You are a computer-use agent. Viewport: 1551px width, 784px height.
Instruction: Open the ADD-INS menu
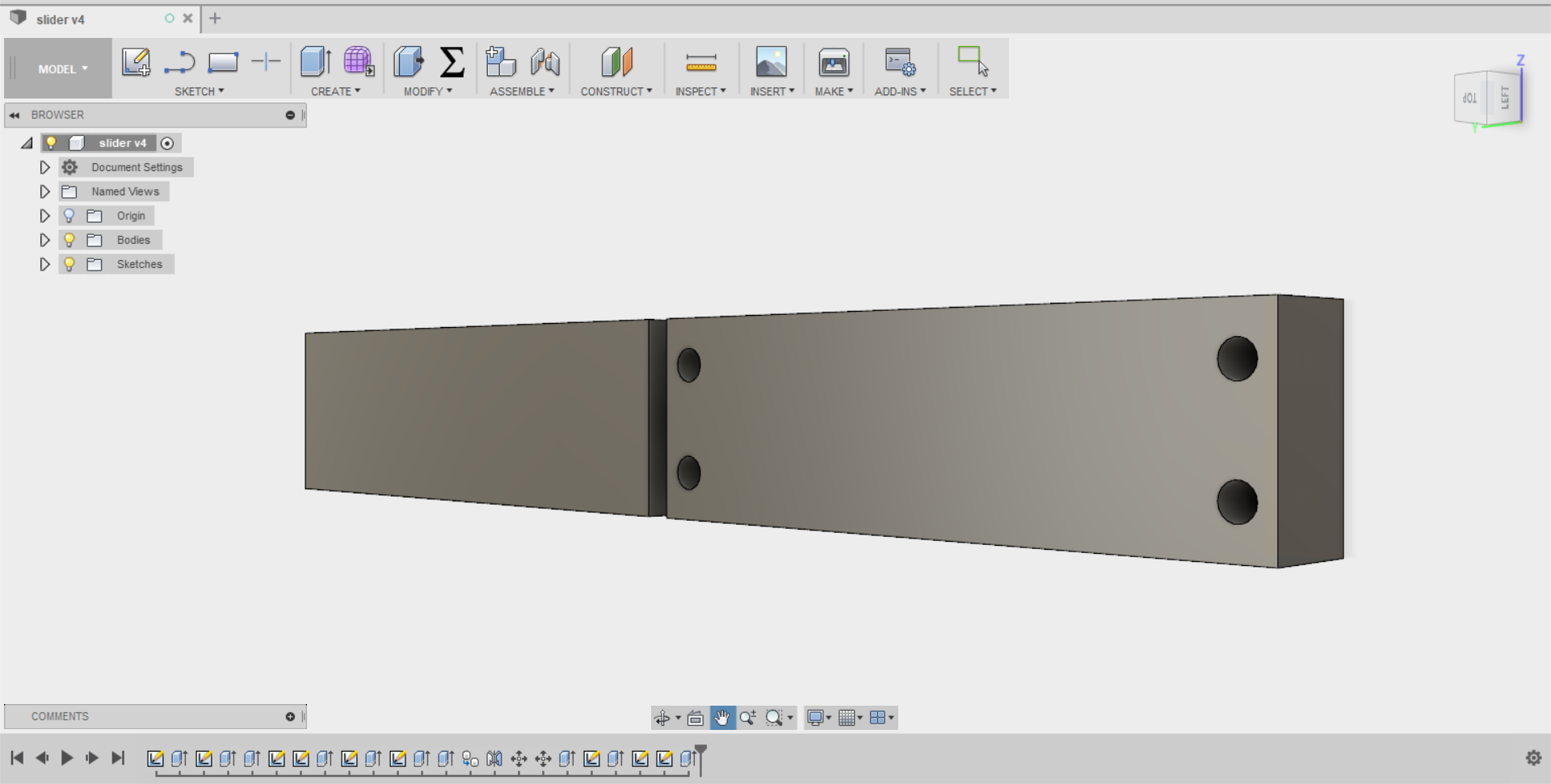[900, 91]
